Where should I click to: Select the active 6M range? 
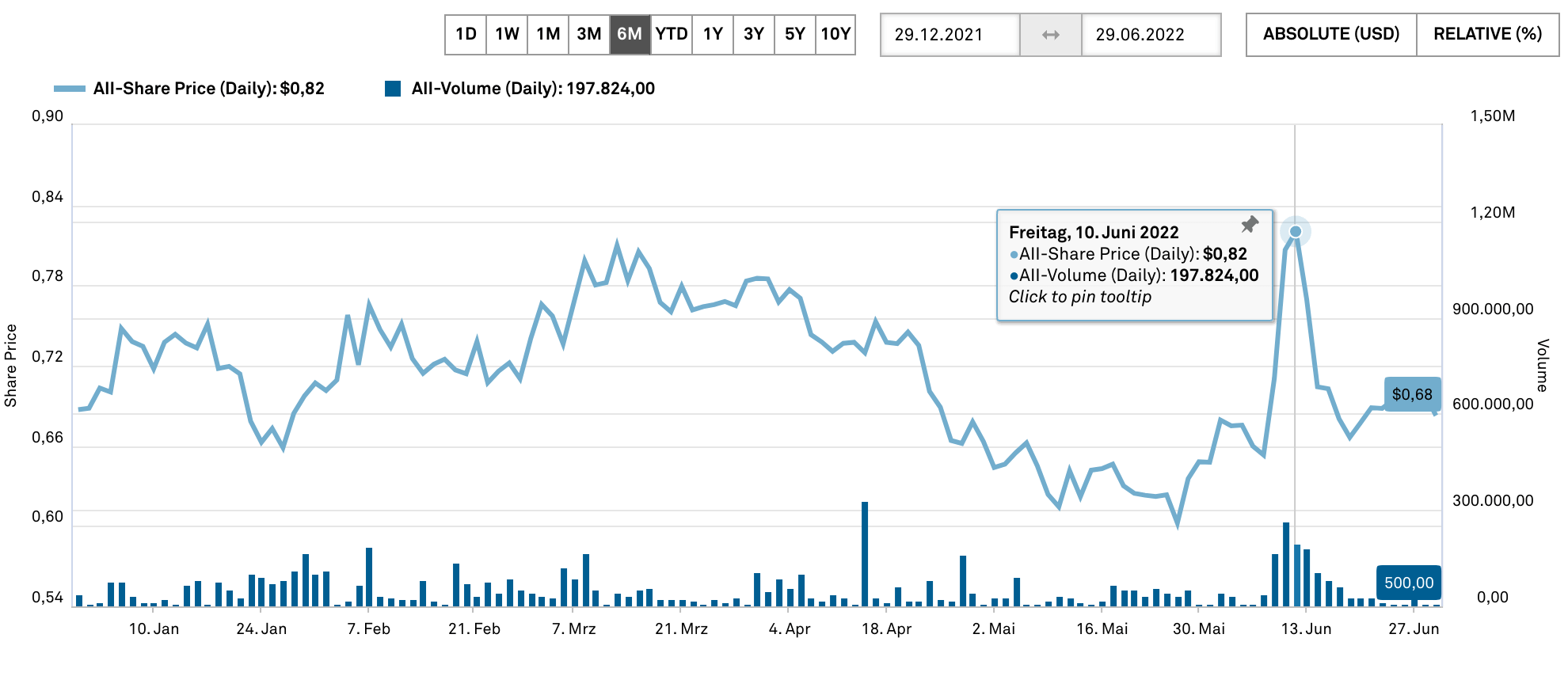point(630,34)
